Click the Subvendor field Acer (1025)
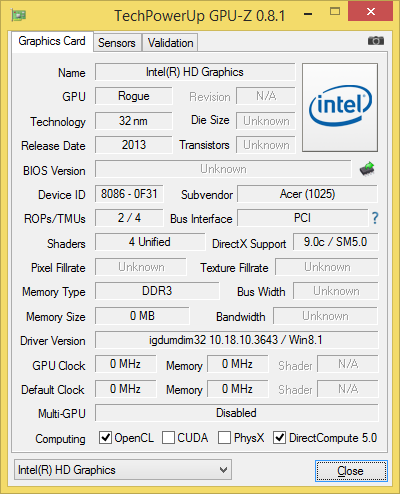400x494 pixels. 307,194
